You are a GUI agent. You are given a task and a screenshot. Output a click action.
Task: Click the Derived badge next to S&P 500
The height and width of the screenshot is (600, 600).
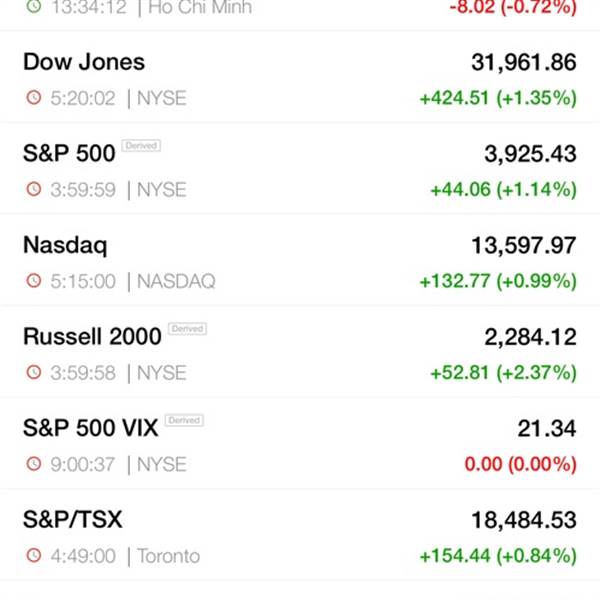tap(141, 146)
